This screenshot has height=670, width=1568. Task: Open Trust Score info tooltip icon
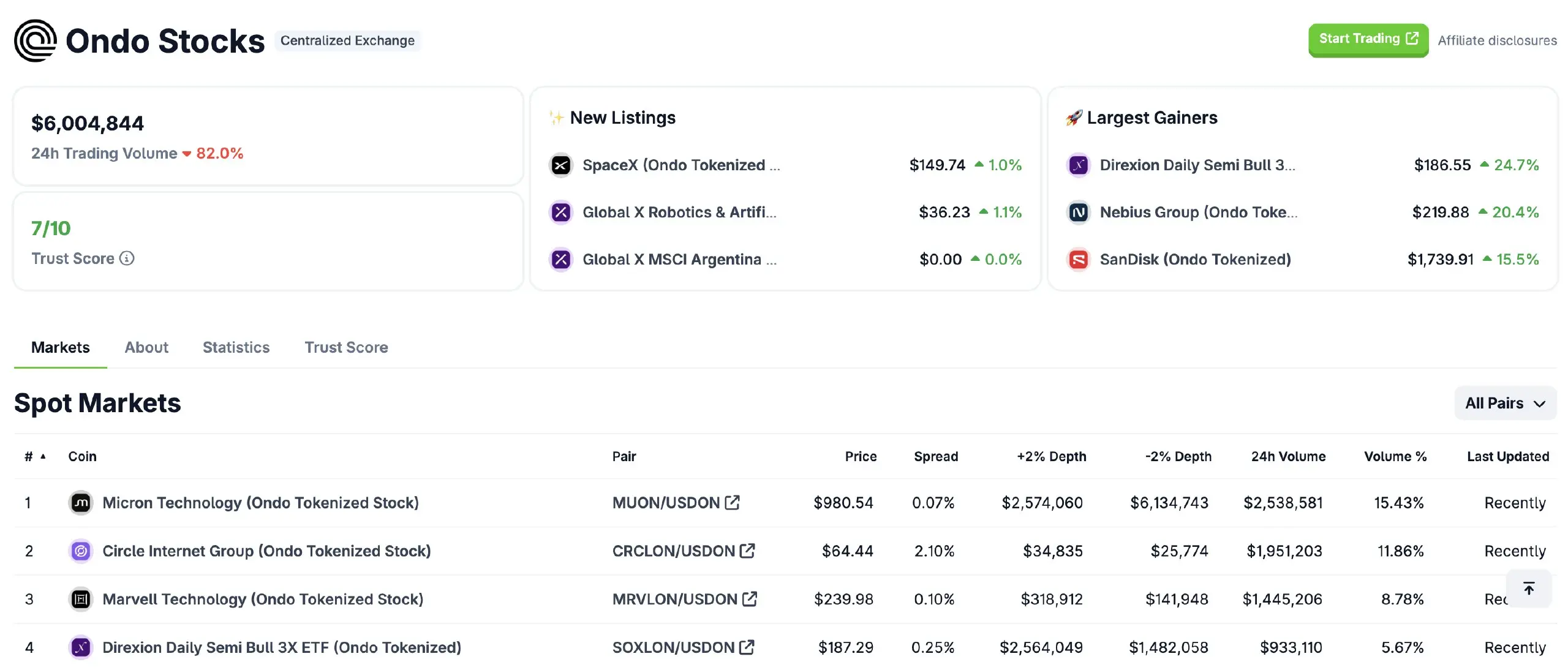click(x=127, y=258)
